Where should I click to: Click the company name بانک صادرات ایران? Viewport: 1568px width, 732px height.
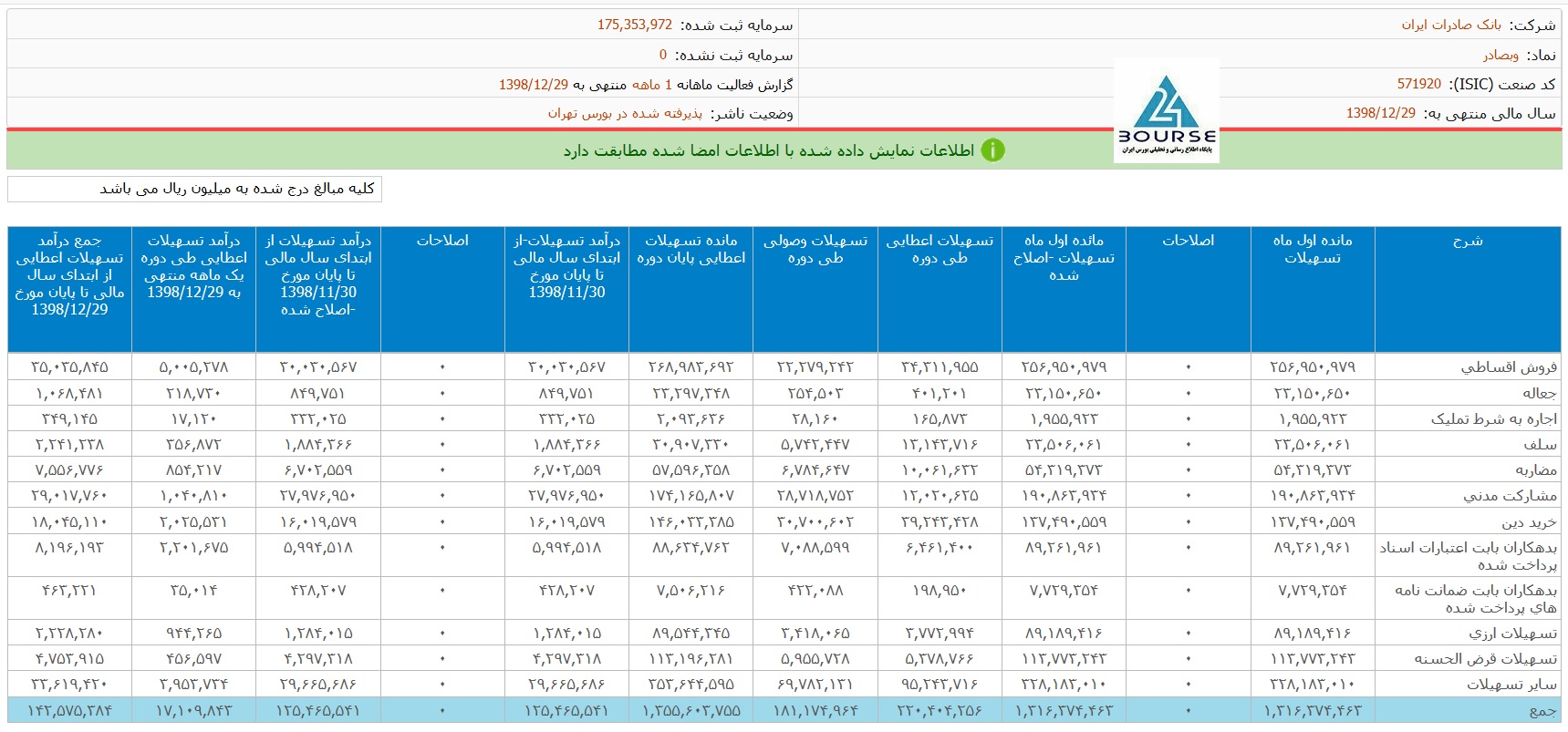coord(1451,25)
